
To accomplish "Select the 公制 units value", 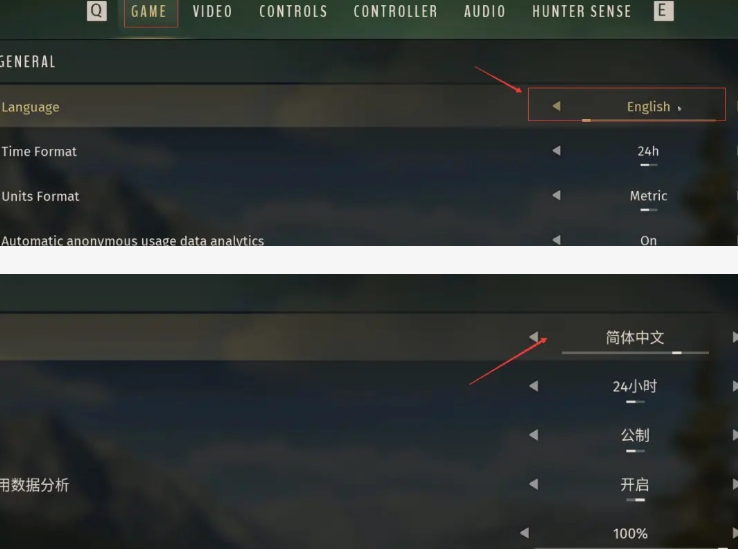I will [x=635, y=435].
